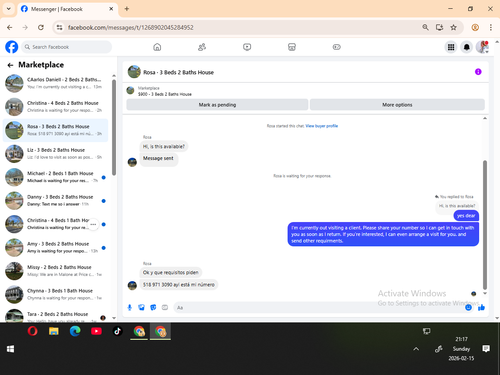The width and height of the screenshot is (500, 375).
Task: Open the Facebook menu grid icon
Action: click(451, 47)
